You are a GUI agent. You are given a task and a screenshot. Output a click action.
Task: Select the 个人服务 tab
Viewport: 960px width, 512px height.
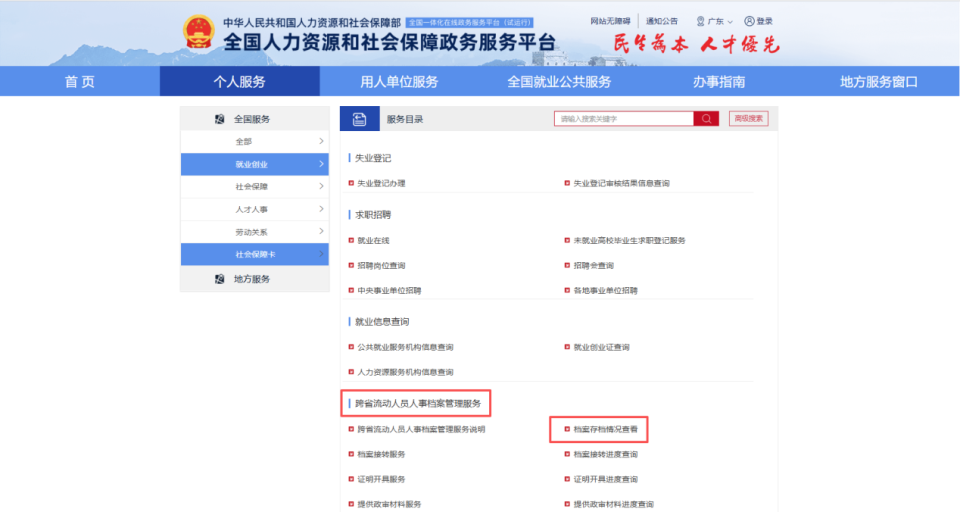(x=239, y=81)
